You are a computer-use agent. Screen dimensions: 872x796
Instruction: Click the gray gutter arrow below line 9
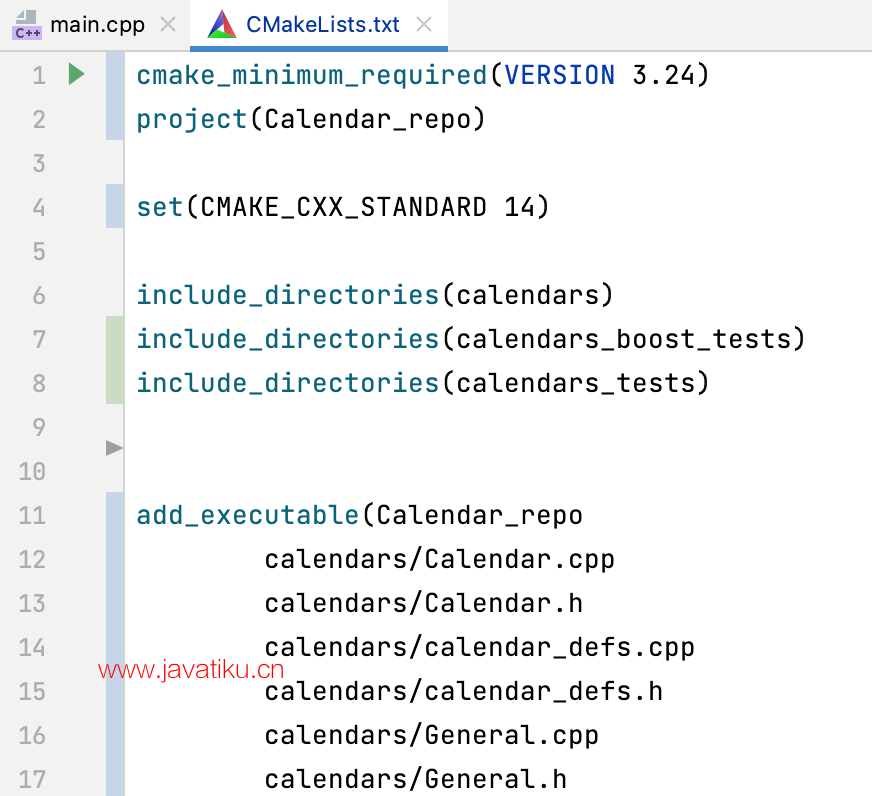click(x=114, y=449)
